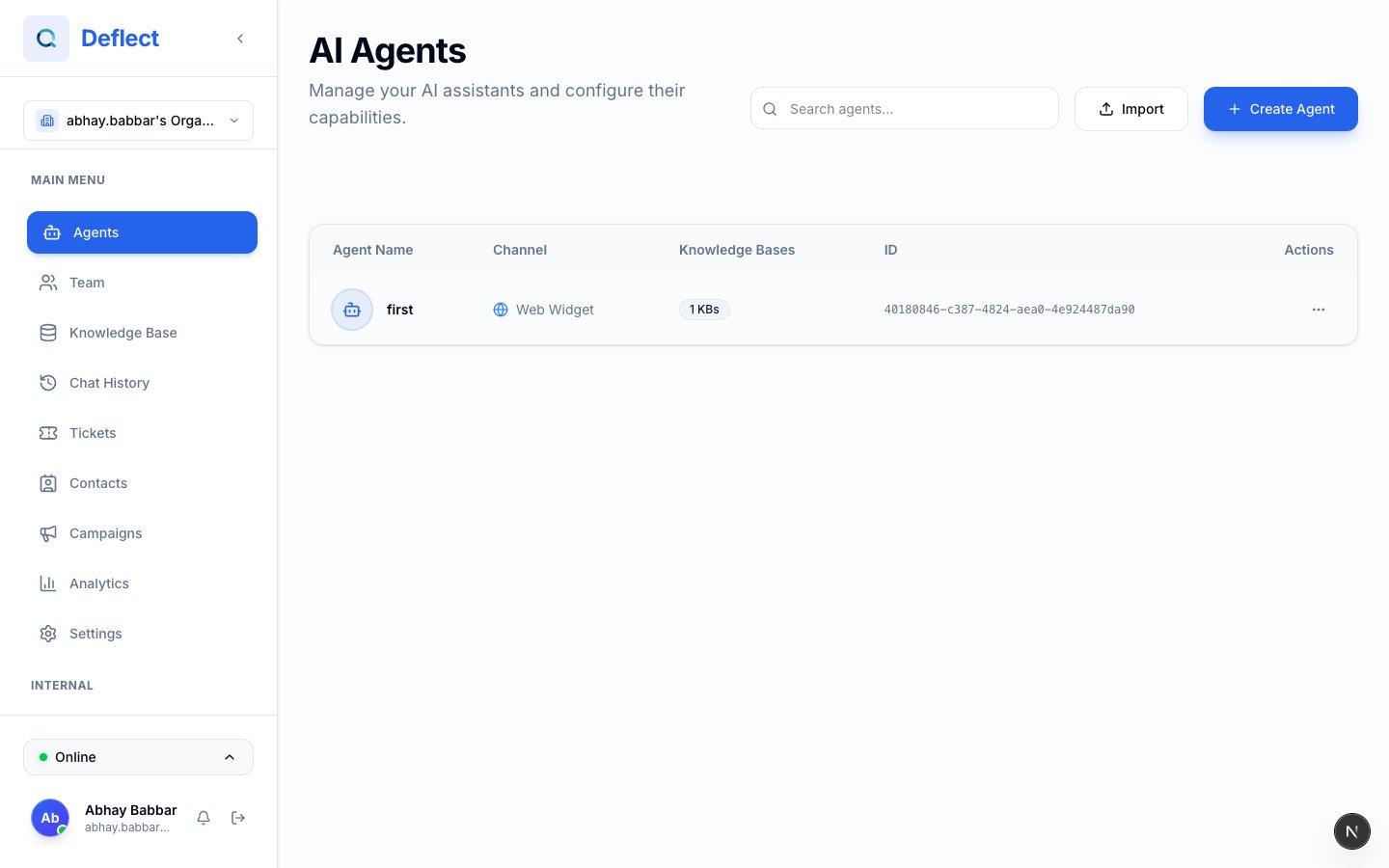This screenshot has width=1389, height=868.
Task: Open the organization switcher dropdown
Action: pyautogui.click(x=138, y=121)
